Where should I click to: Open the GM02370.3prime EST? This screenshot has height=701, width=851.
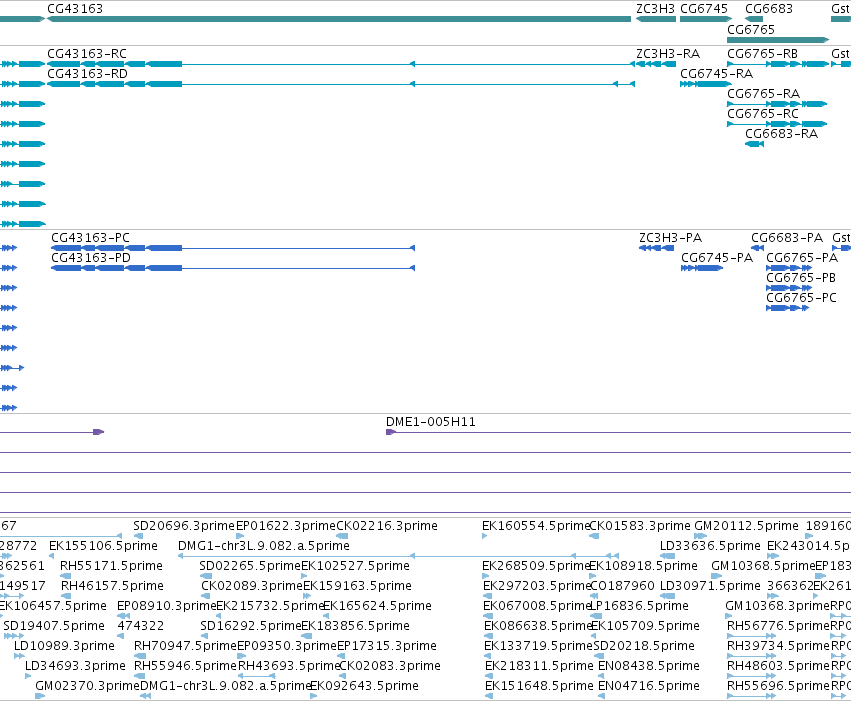[x=87, y=687]
